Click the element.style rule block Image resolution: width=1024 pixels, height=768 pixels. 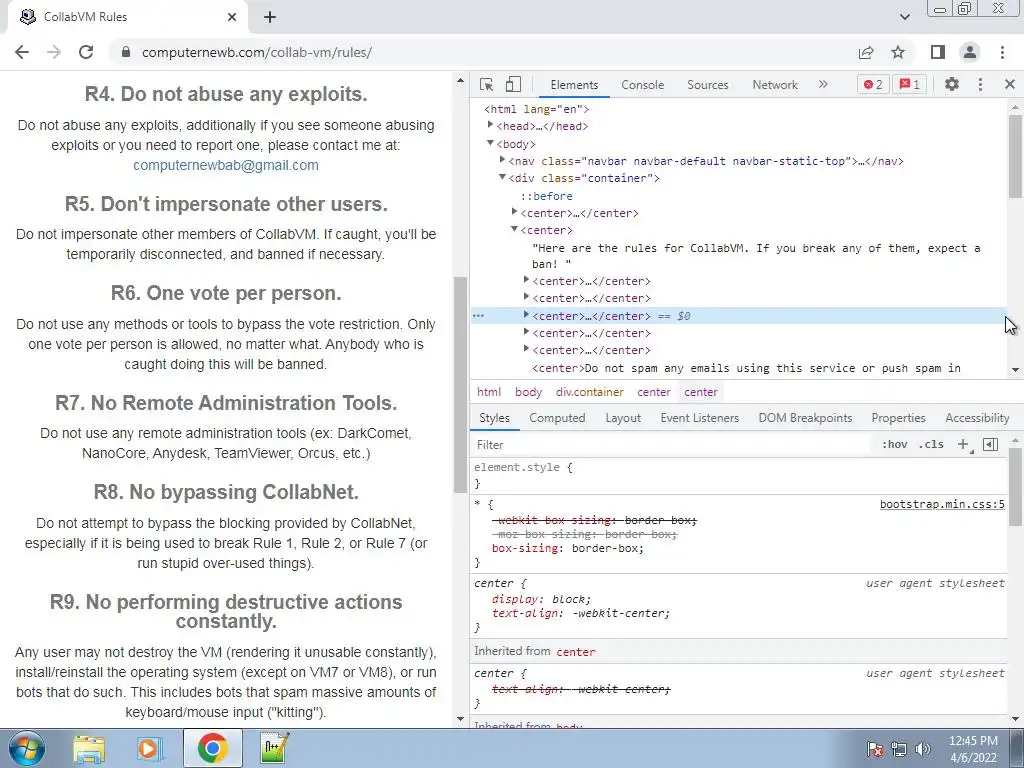pyautogui.click(x=739, y=475)
